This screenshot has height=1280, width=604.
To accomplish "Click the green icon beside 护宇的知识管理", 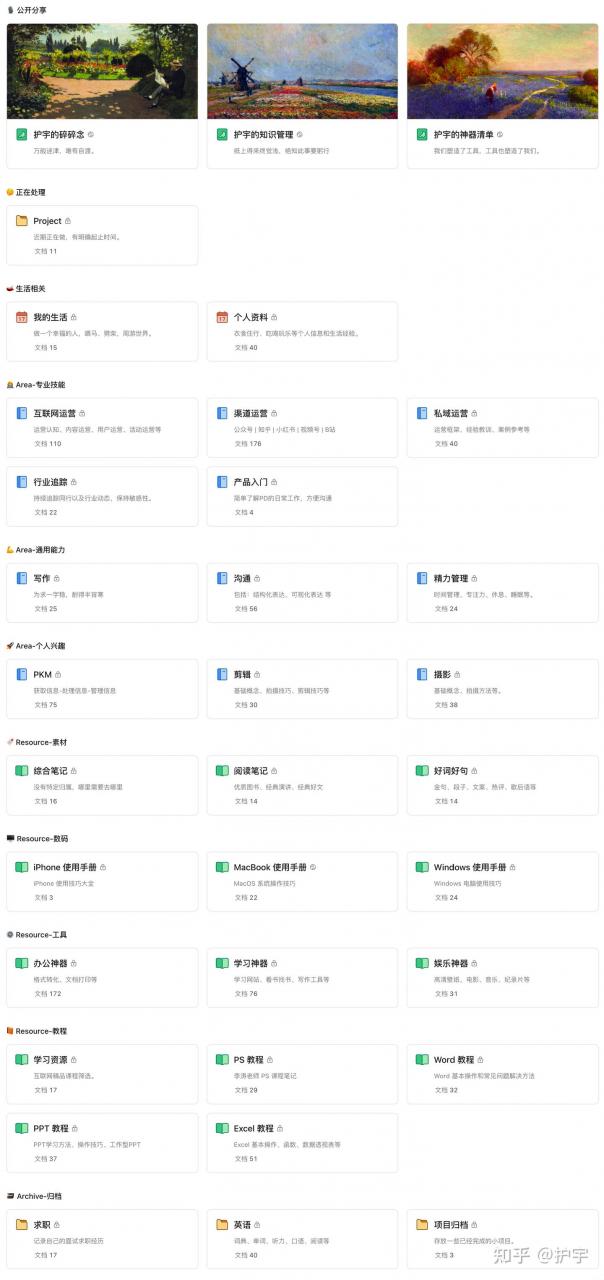I will pyautogui.click(x=222, y=134).
